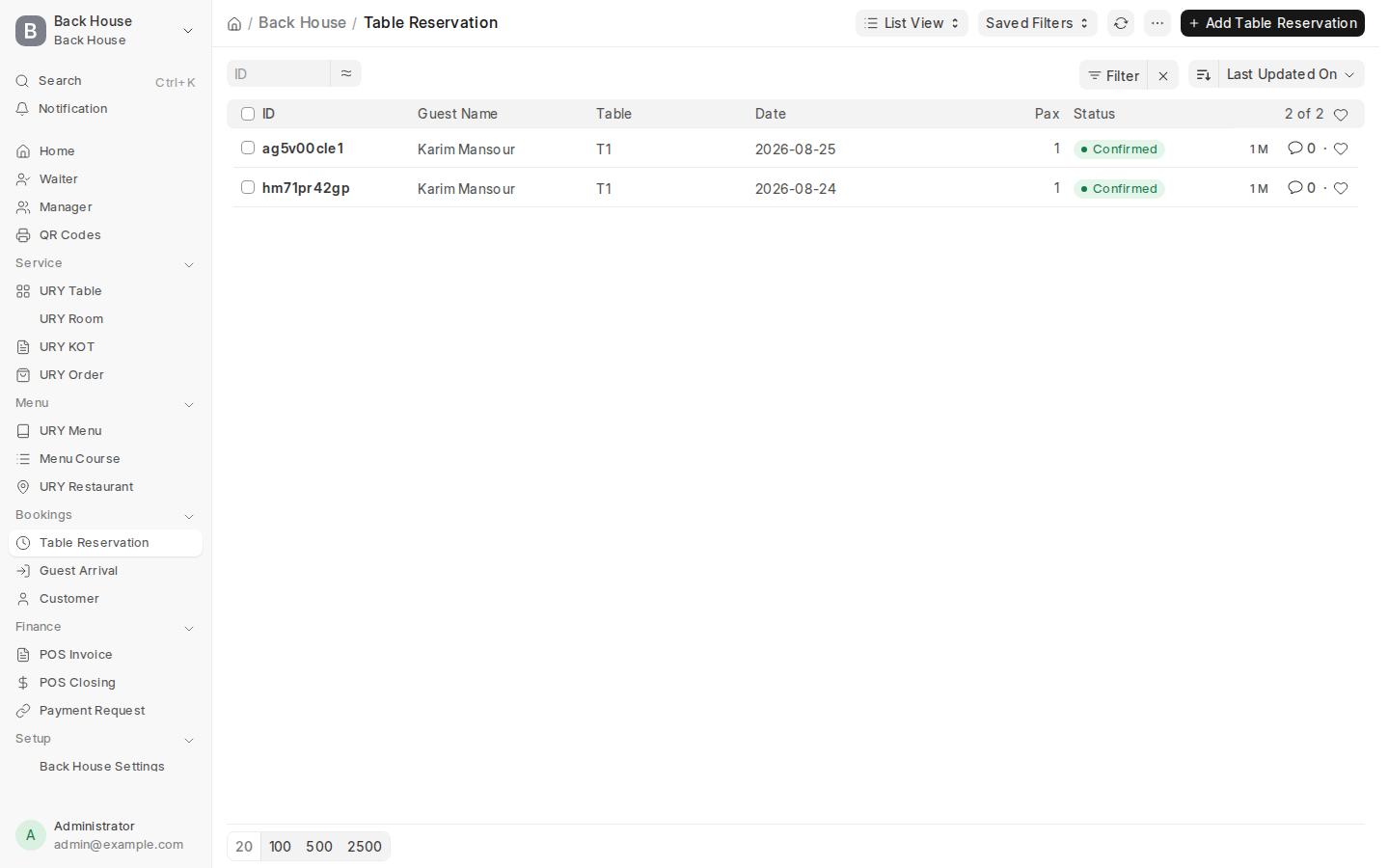The width and height of the screenshot is (1389, 868).
Task: Open reservation ag5v00cle1 link
Action: point(303,149)
